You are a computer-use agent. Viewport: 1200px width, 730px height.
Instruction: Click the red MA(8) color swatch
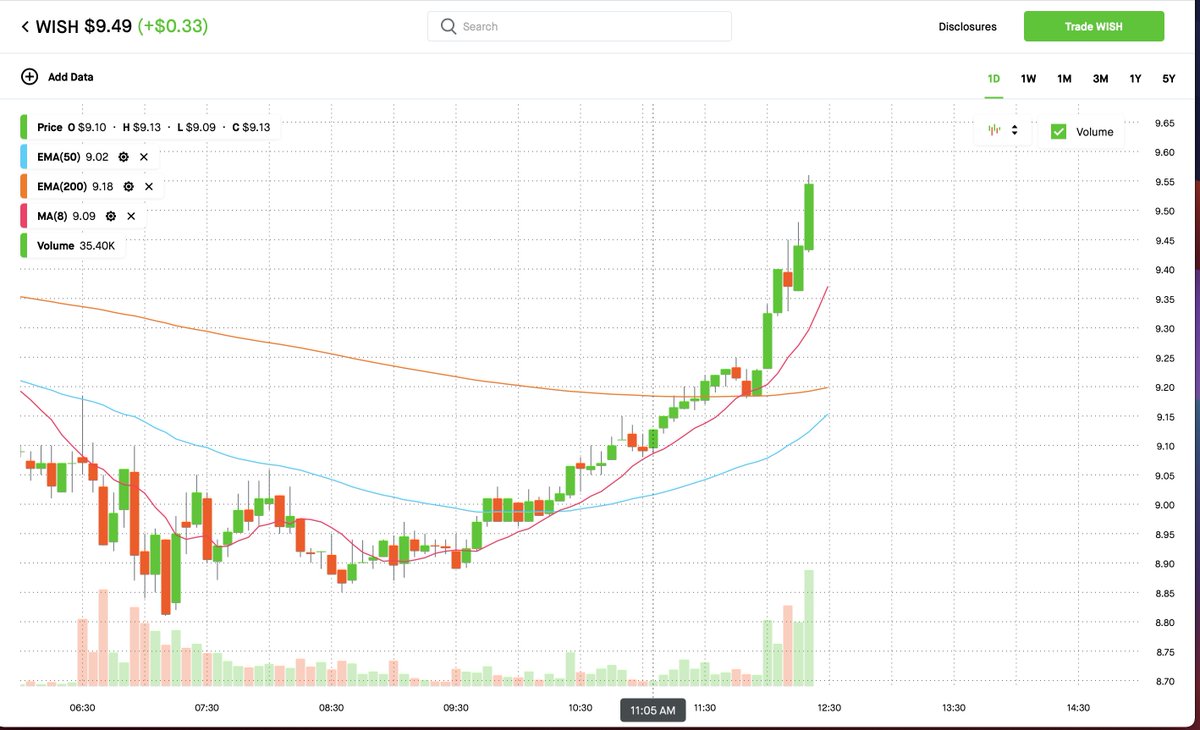(23, 216)
